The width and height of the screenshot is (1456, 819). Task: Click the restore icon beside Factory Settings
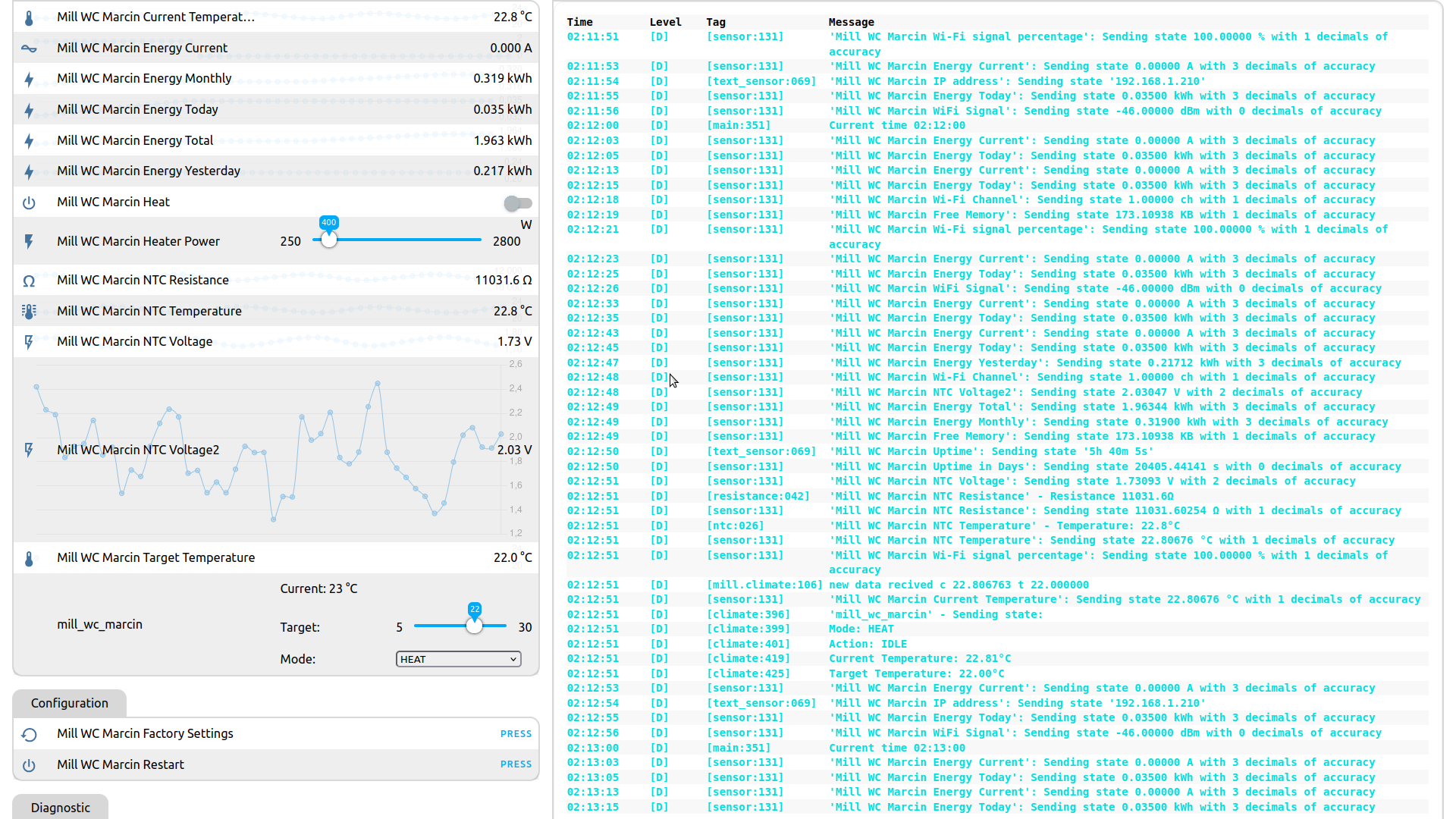click(29, 734)
